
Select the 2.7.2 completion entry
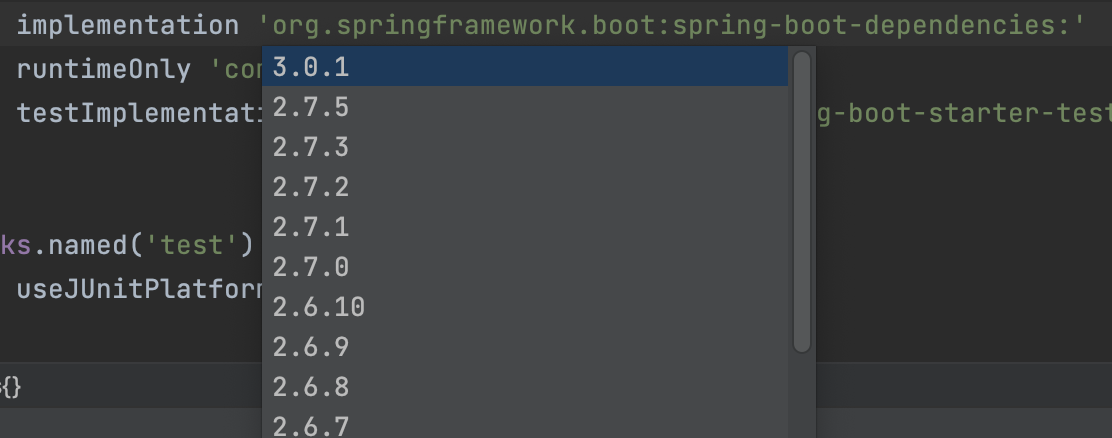tap(311, 187)
